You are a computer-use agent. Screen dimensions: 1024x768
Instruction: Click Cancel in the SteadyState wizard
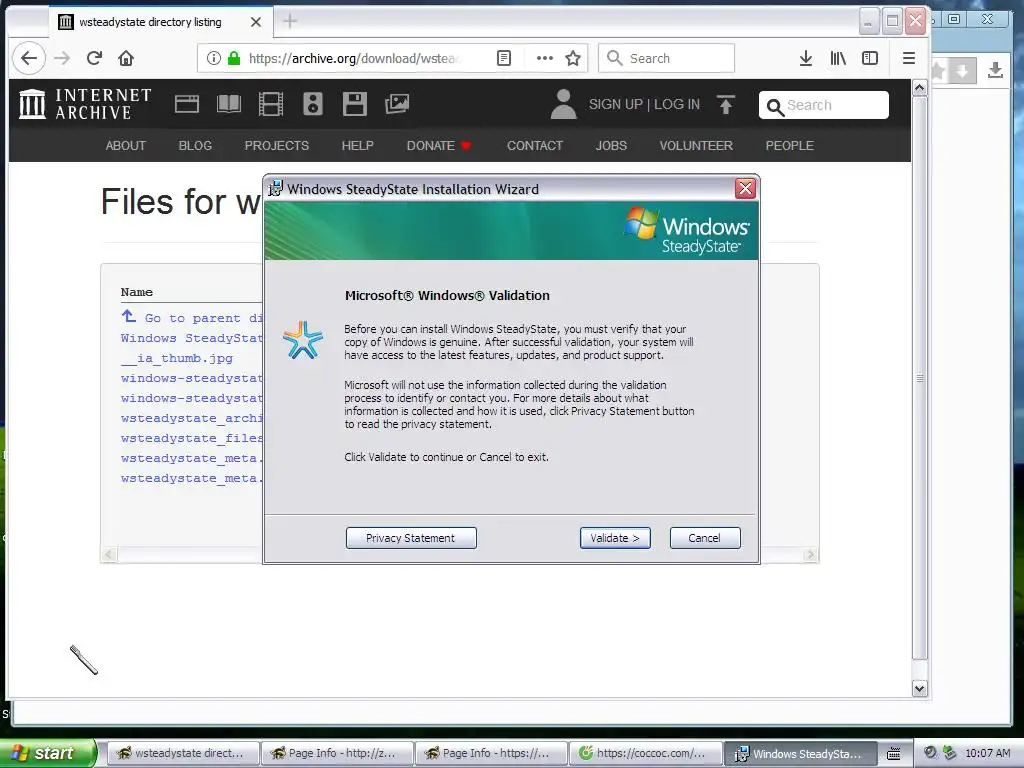[x=705, y=538]
